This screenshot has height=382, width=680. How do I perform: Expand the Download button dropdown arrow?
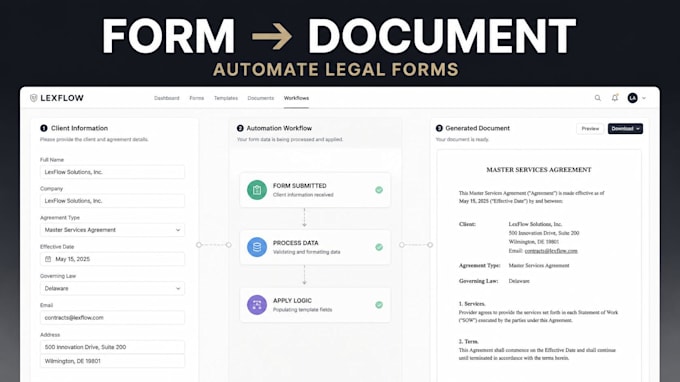pos(638,129)
